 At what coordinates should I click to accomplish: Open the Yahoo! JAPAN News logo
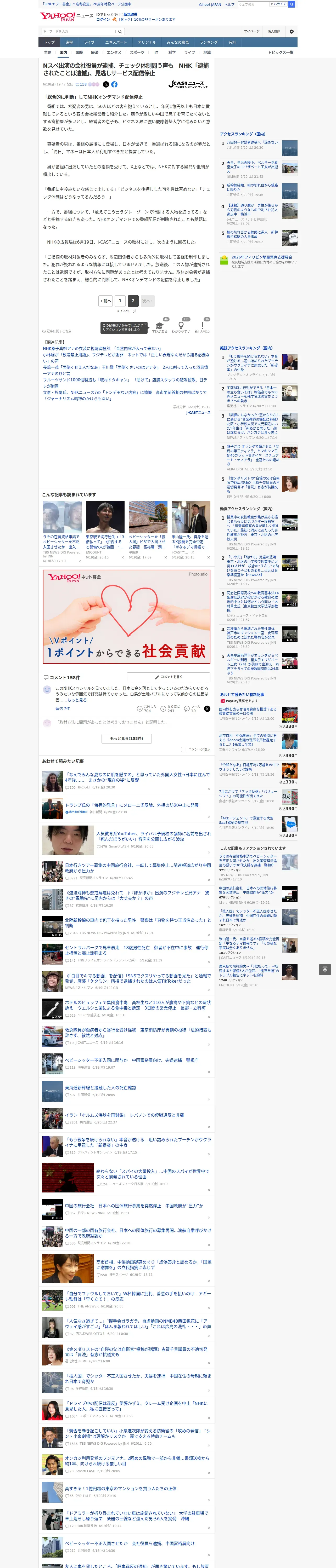tap(66, 16)
